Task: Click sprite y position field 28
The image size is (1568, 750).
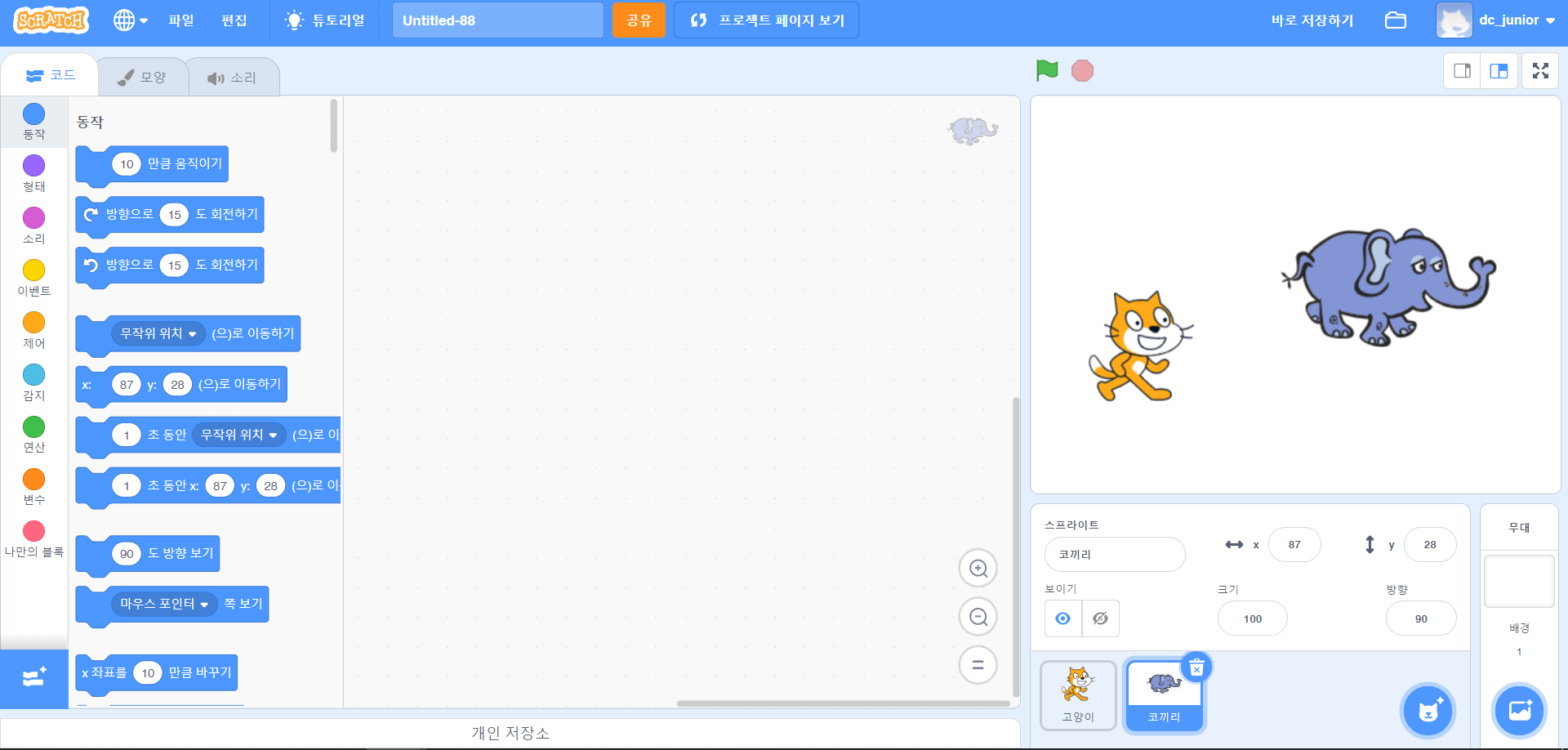Action: [1430, 544]
